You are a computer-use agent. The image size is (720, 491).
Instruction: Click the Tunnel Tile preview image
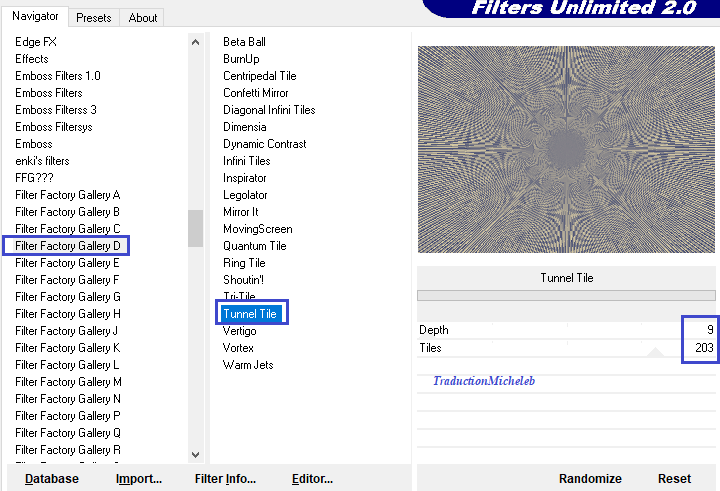coord(566,149)
